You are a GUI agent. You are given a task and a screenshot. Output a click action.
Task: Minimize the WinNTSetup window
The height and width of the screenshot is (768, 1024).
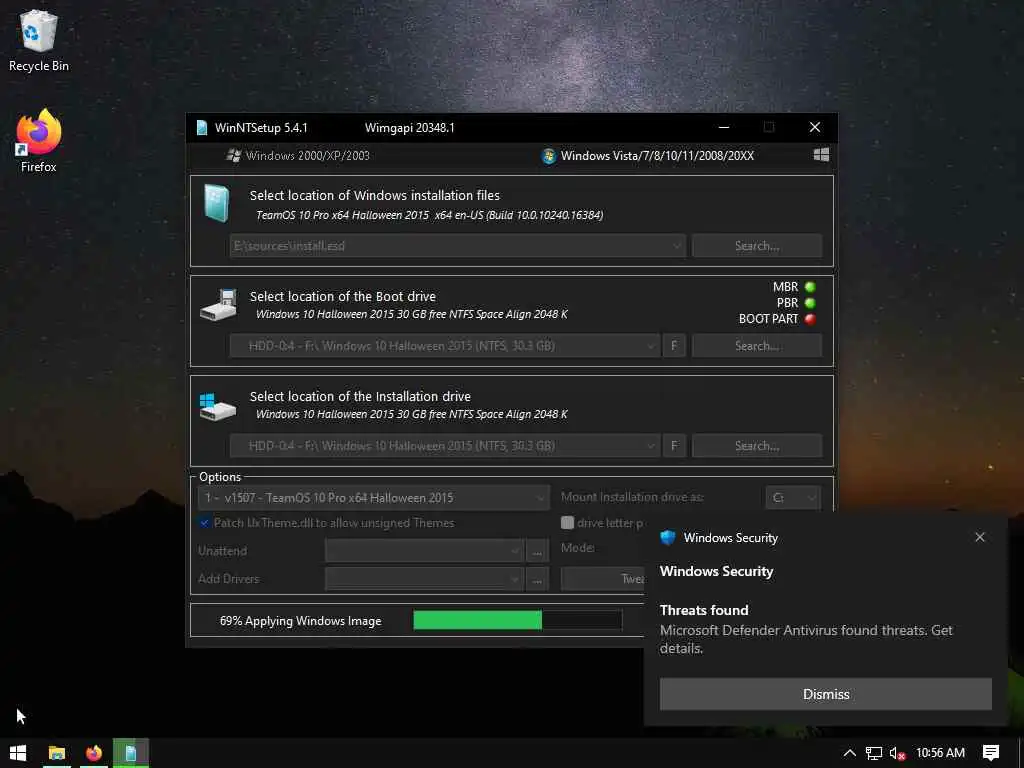click(724, 127)
